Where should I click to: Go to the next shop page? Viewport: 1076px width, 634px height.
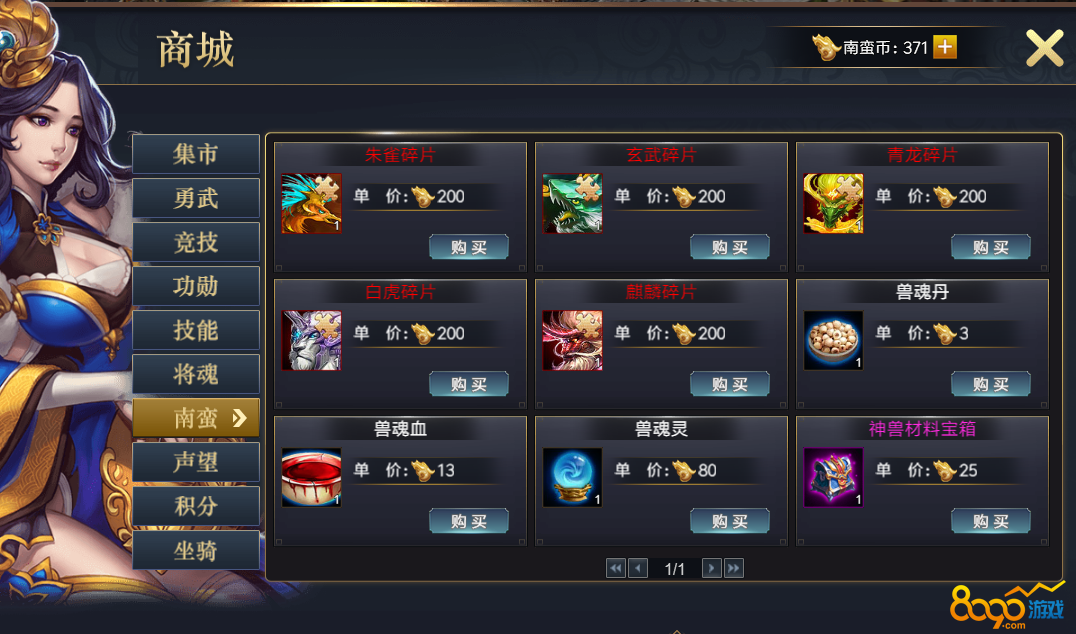712,568
